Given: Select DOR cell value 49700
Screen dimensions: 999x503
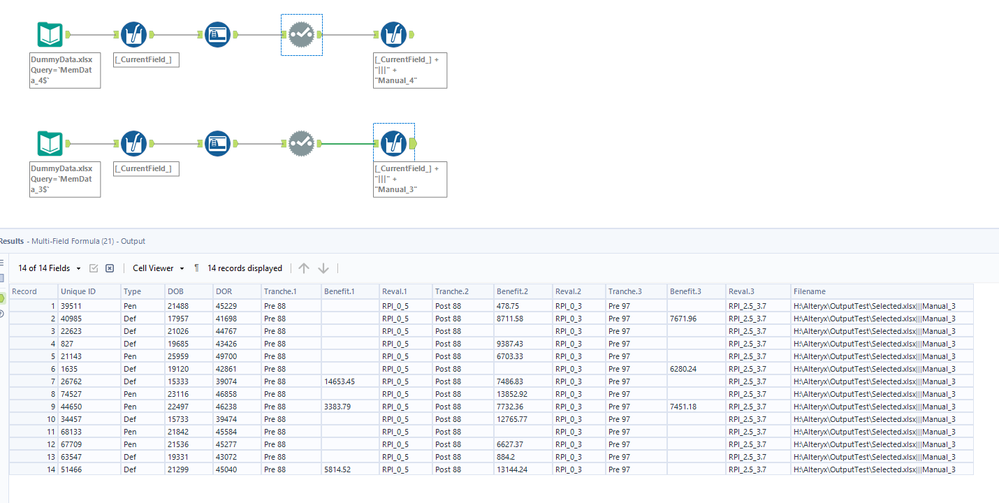Looking at the screenshot, I should coord(237,356).
